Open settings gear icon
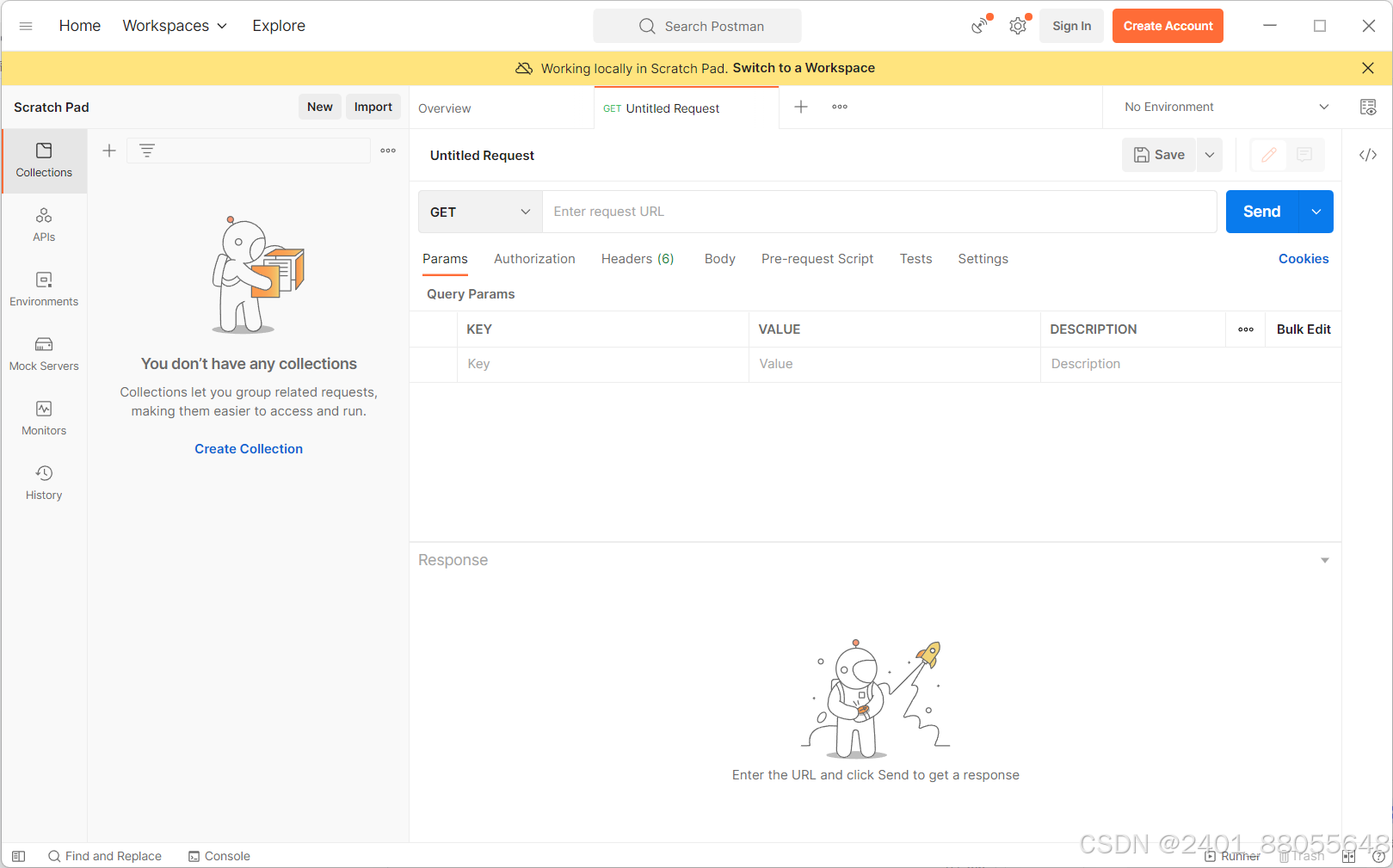The image size is (1393, 868). click(1019, 26)
